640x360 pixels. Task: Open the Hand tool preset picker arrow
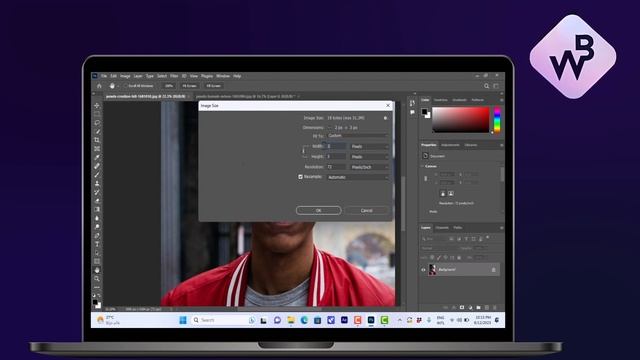(x=118, y=86)
